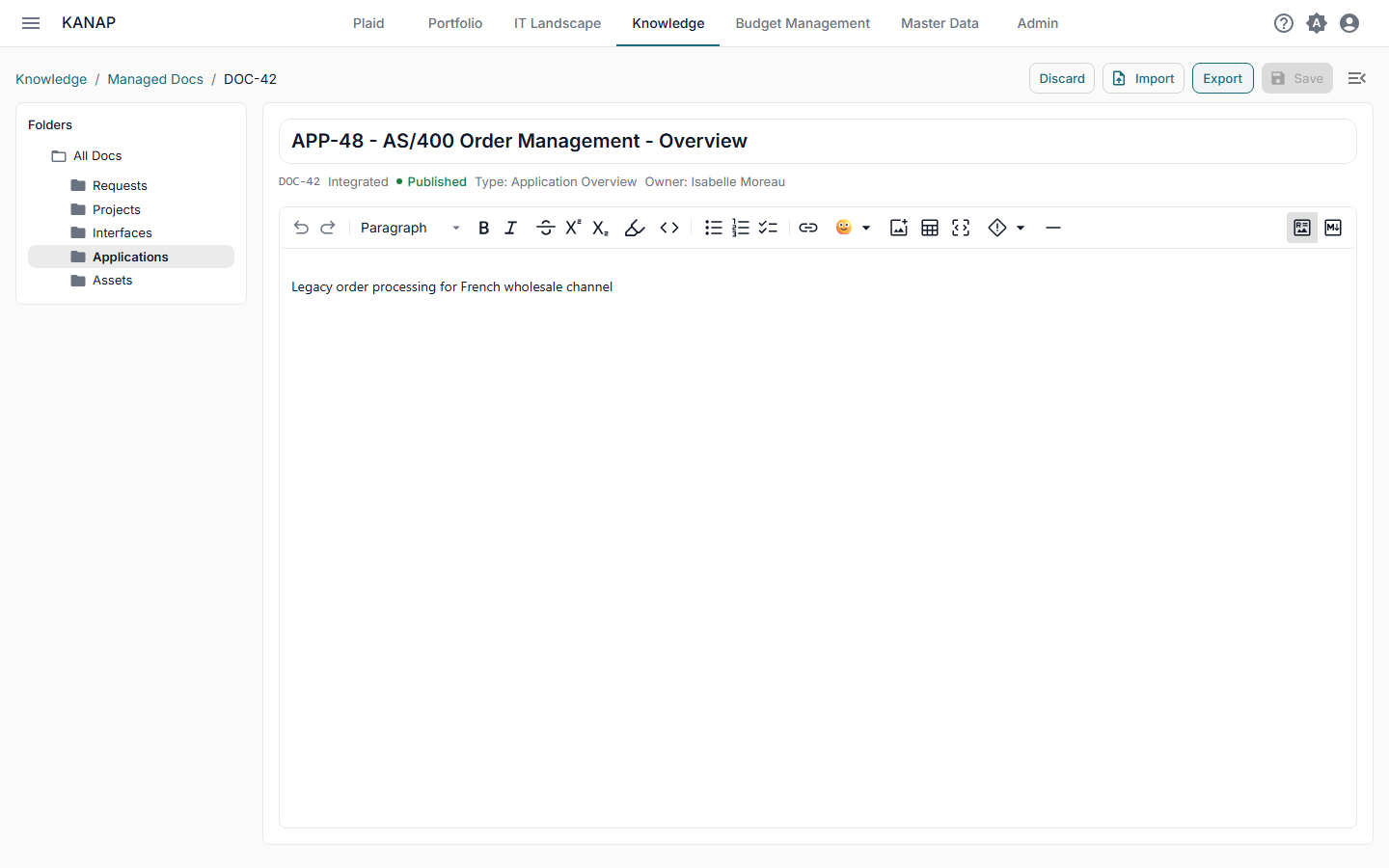
Task: Click the text 'Legacy order processing for French wholesale channel'
Action: tap(452, 286)
